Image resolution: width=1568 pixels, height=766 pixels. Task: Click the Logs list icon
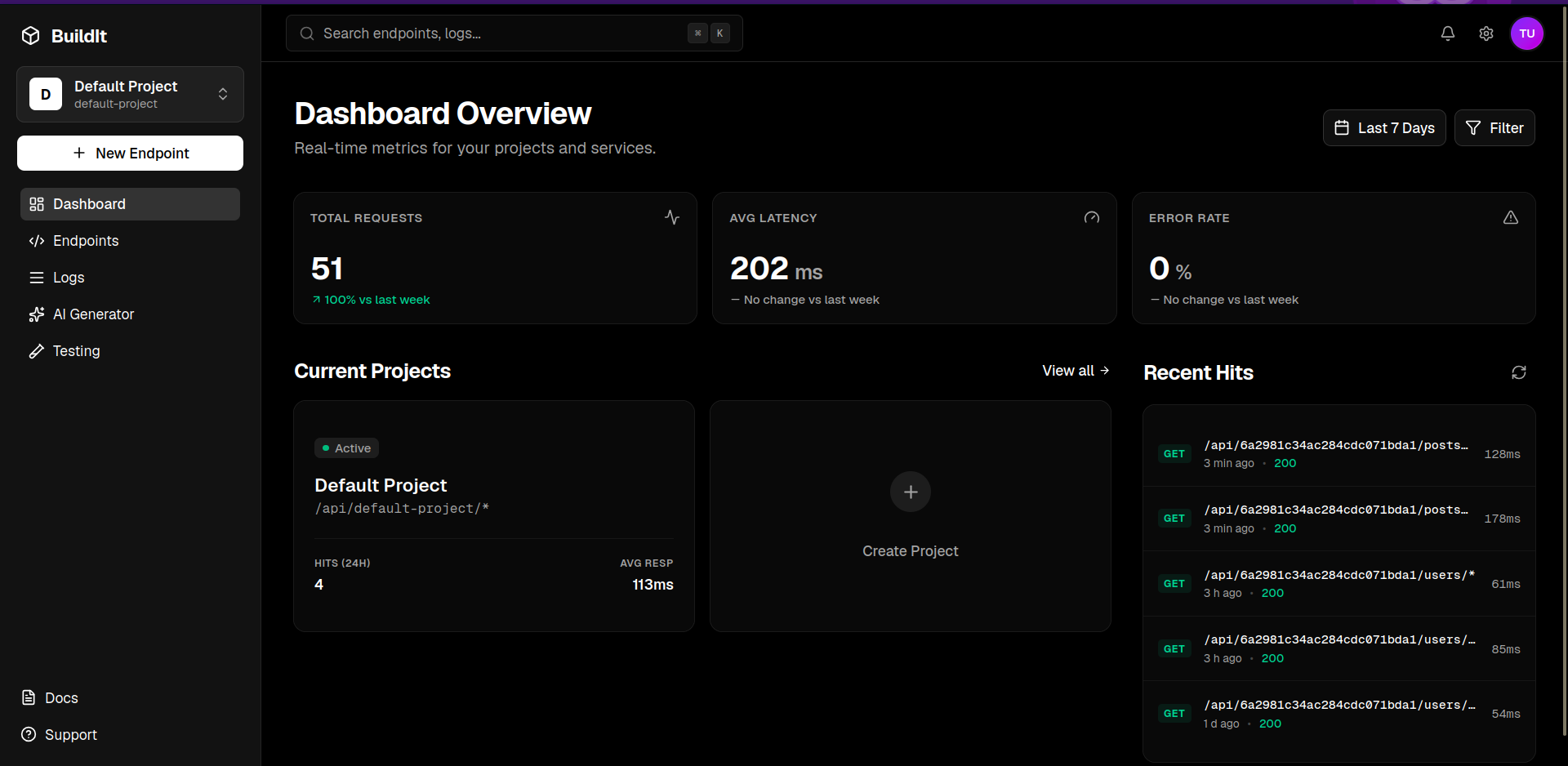tap(37, 278)
